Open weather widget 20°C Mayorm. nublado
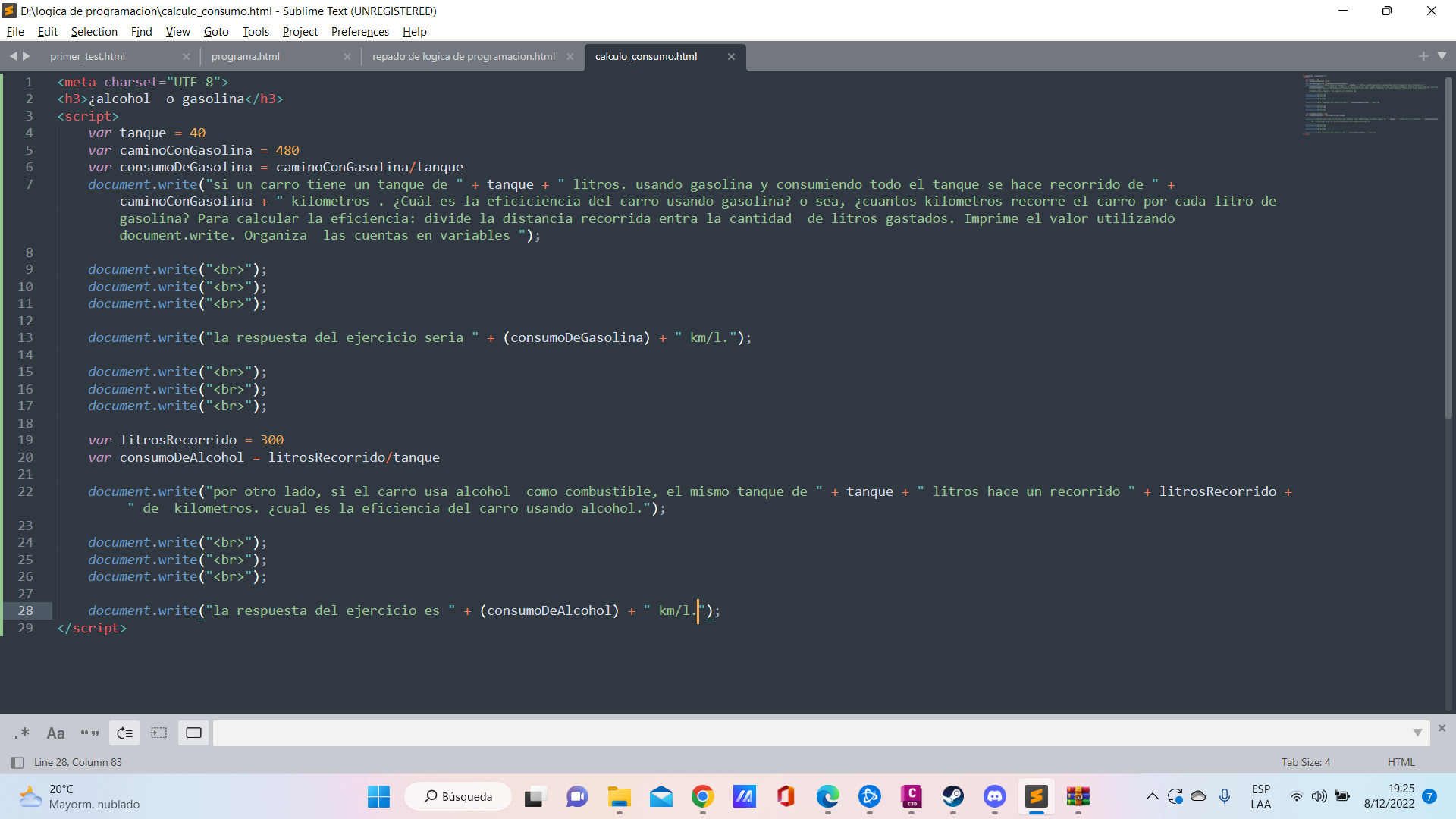Screen dimensions: 1456x819 pyautogui.click(x=79, y=796)
